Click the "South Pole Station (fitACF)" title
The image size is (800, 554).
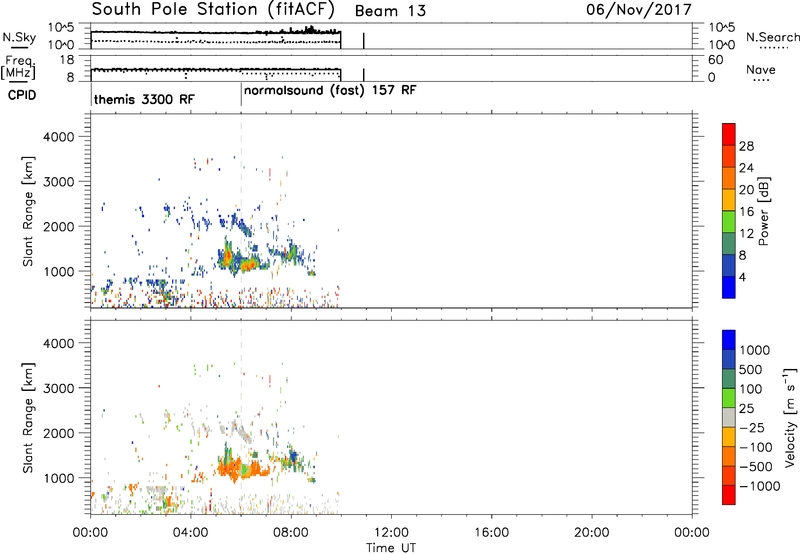213,9
